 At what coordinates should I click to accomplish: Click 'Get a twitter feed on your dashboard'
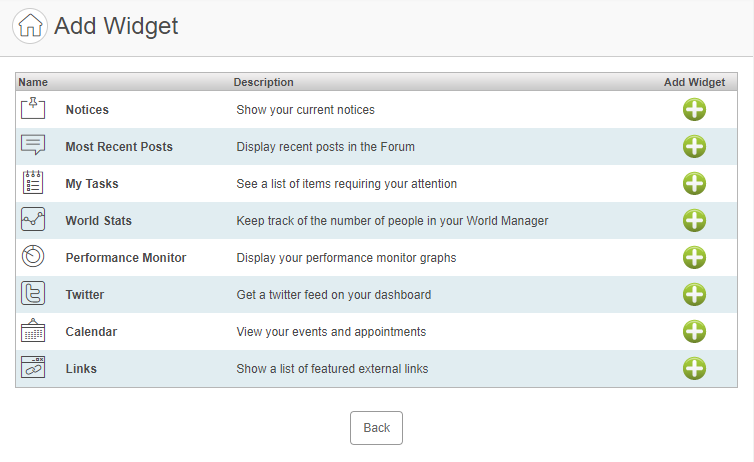(333, 295)
